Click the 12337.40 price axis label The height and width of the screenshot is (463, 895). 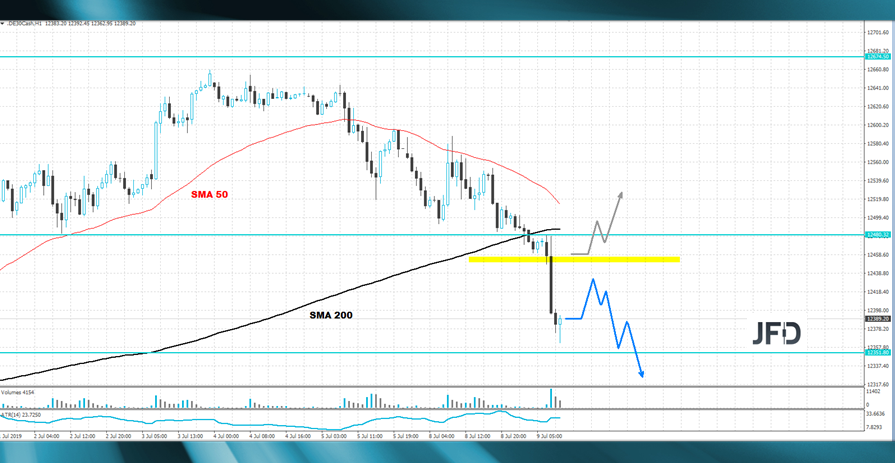click(x=878, y=366)
